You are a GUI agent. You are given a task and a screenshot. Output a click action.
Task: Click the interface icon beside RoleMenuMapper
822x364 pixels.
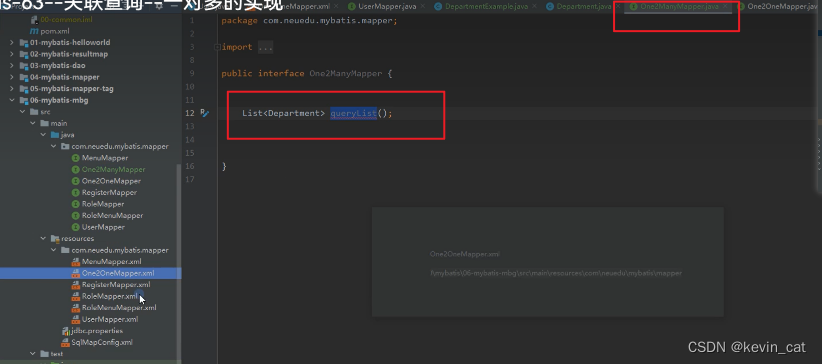[75, 216]
